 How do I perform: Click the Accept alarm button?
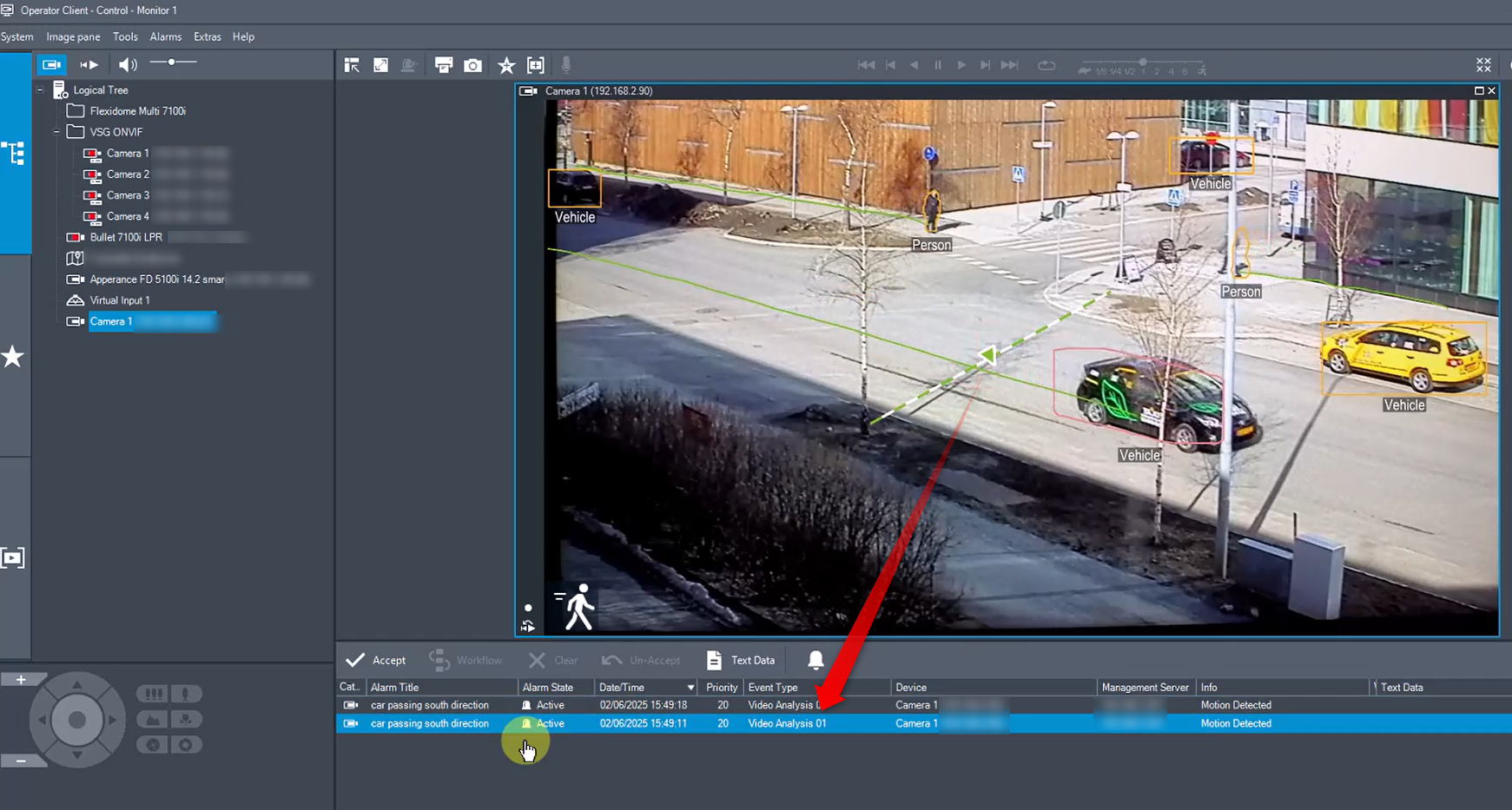376,661
